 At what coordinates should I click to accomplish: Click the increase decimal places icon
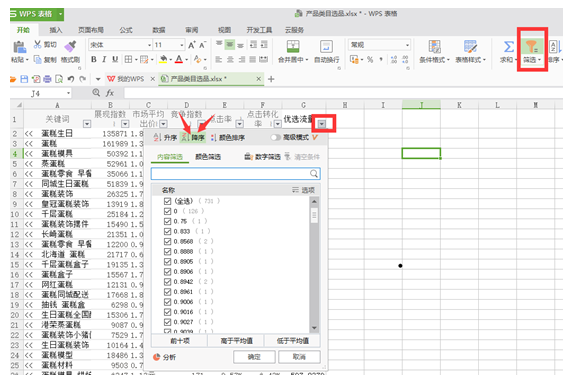point(394,60)
